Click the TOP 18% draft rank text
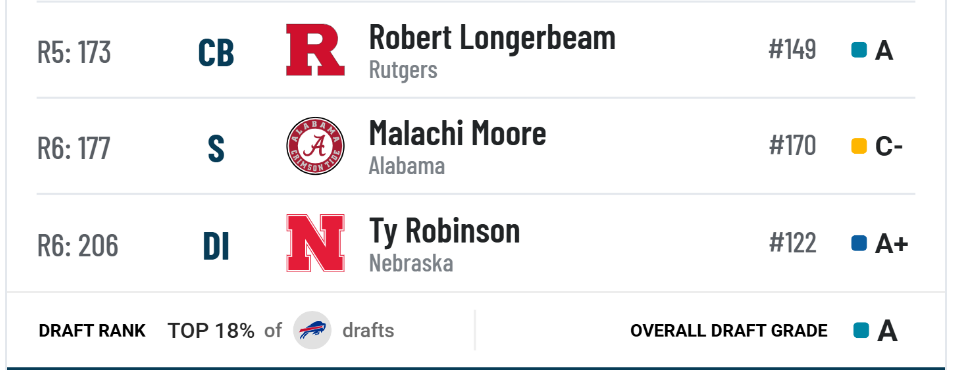This screenshot has height=370, width=955. tap(211, 330)
